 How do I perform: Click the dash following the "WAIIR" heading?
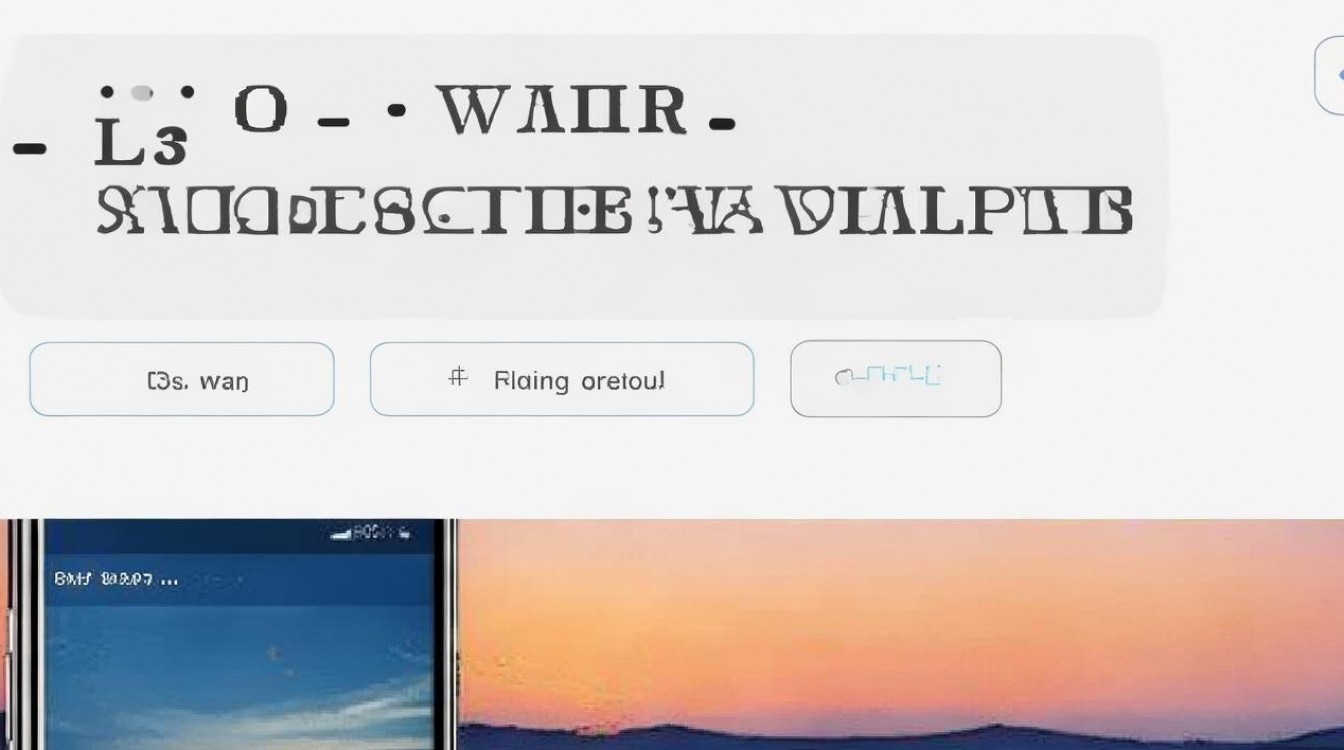tap(721, 125)
